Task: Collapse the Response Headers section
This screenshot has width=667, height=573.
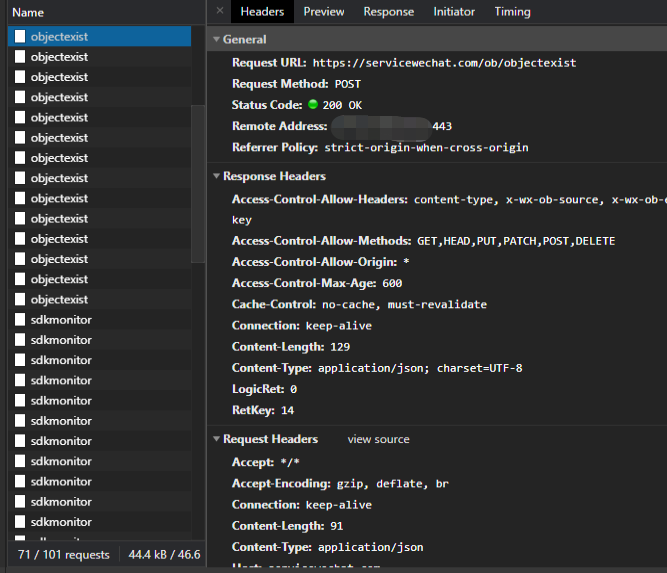Action: (217, 176)
